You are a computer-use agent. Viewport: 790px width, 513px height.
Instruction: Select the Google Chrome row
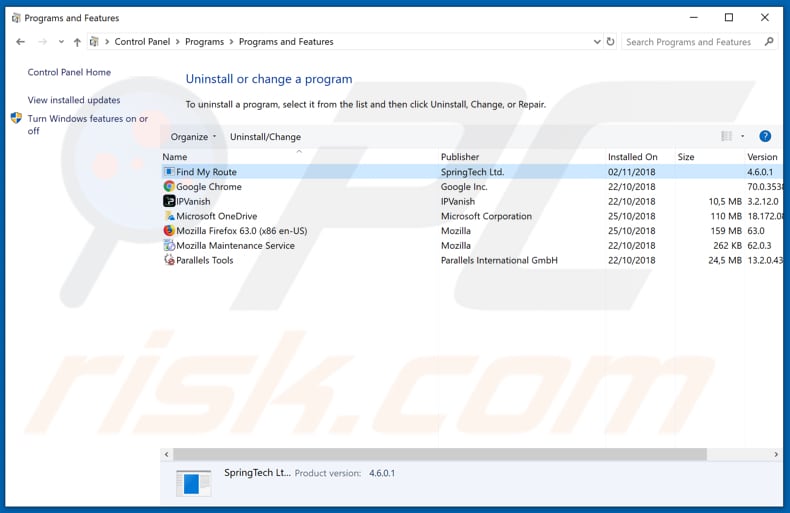click(x=472, y=186)
